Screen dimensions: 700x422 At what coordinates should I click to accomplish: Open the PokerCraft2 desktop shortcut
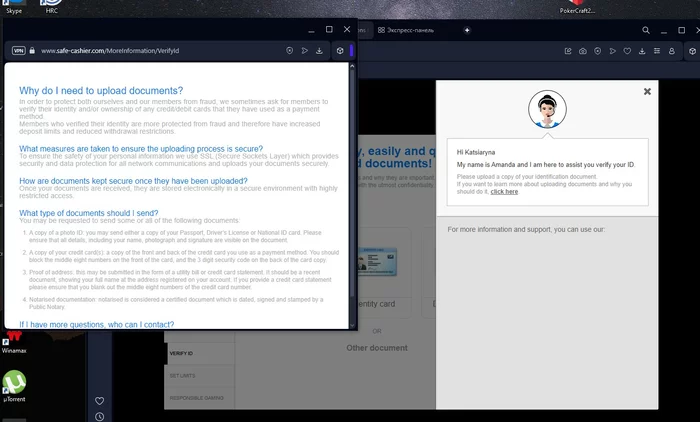click(577, 7)
